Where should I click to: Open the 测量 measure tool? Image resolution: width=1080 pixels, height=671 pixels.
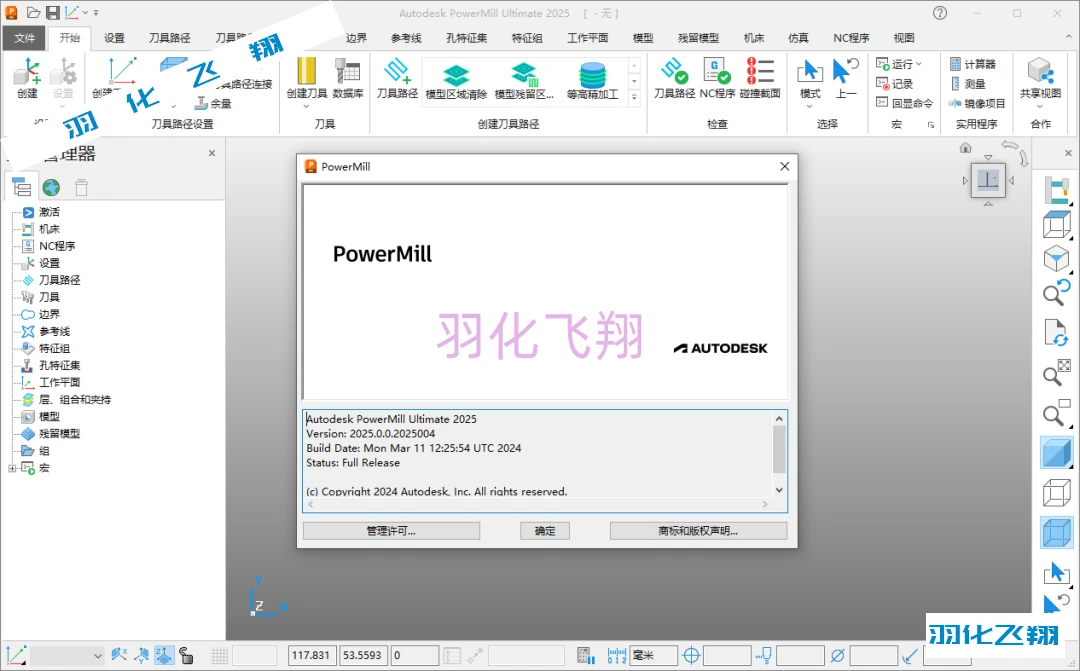coord(968,83)
